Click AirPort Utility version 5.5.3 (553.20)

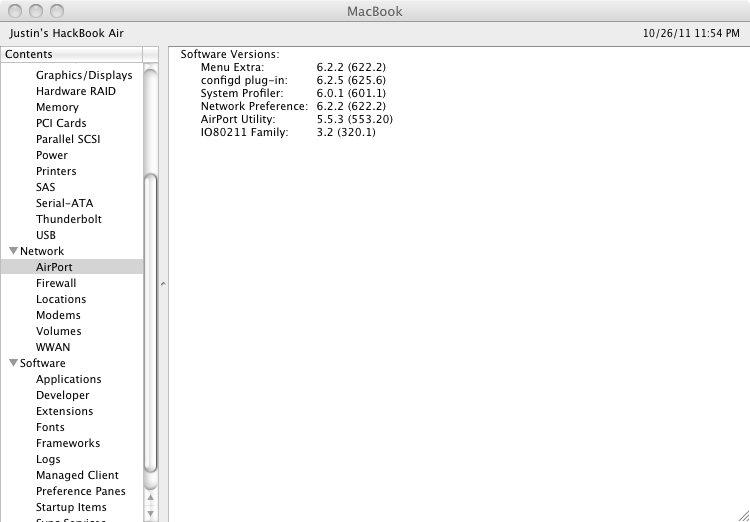[x=354, y=119]
